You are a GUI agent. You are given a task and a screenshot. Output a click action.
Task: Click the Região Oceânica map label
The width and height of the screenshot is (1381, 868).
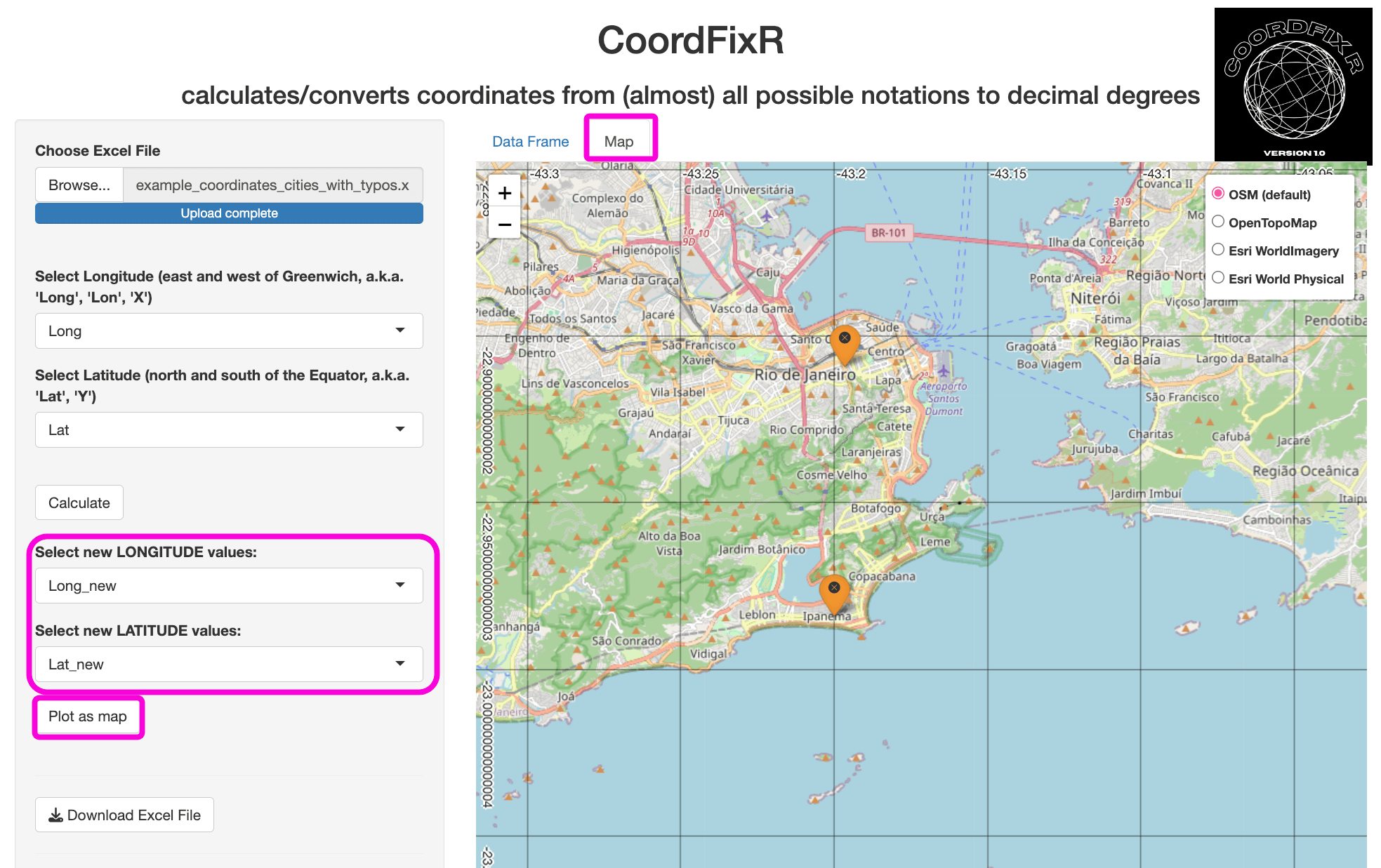click(x=1306, y=471)
